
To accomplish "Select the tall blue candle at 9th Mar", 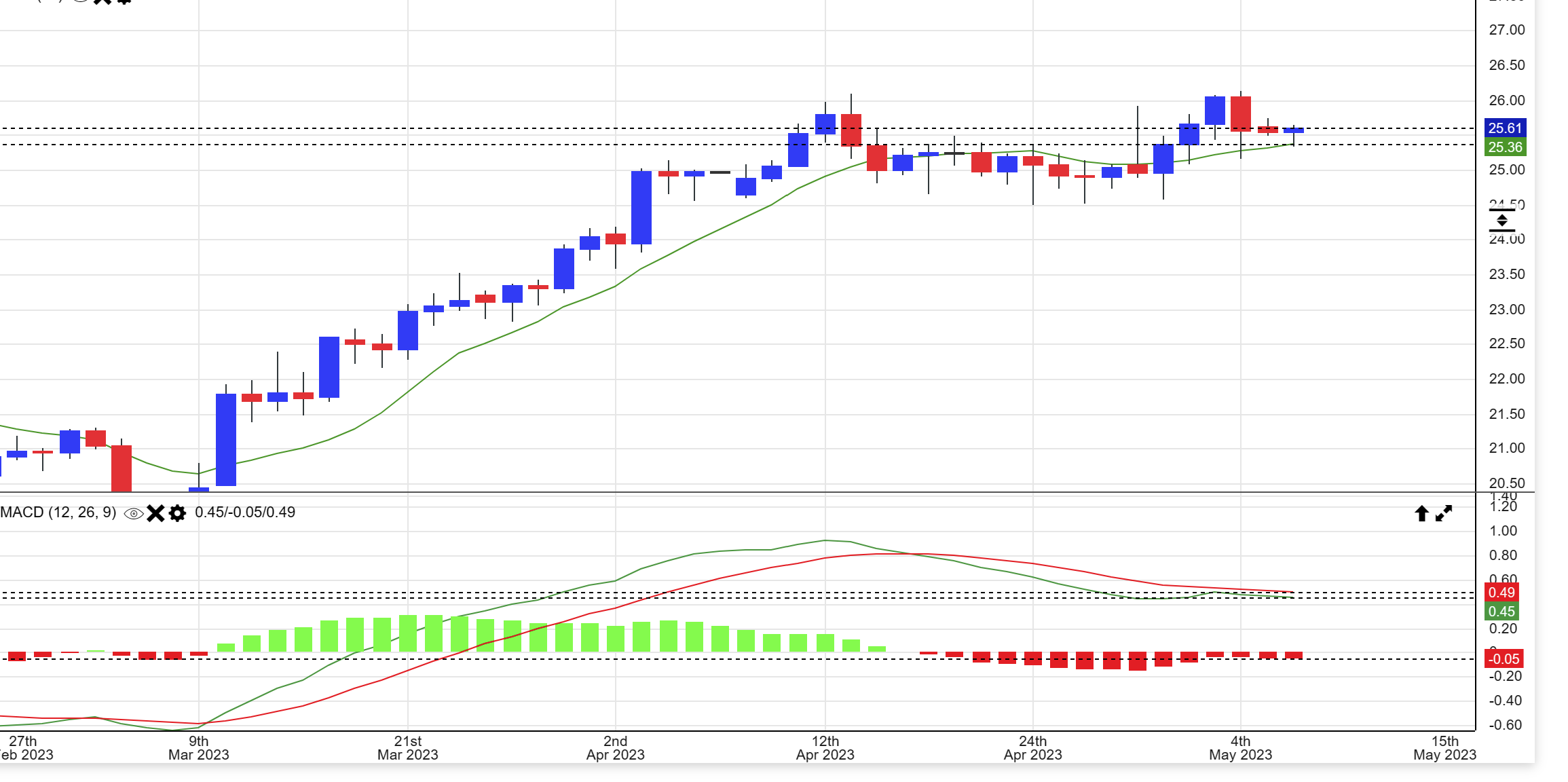I will pos(226,440).
